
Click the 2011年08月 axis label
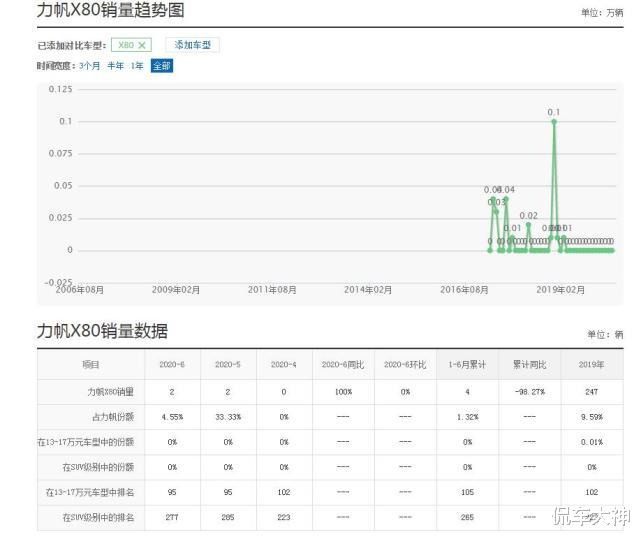coord(272,290)
